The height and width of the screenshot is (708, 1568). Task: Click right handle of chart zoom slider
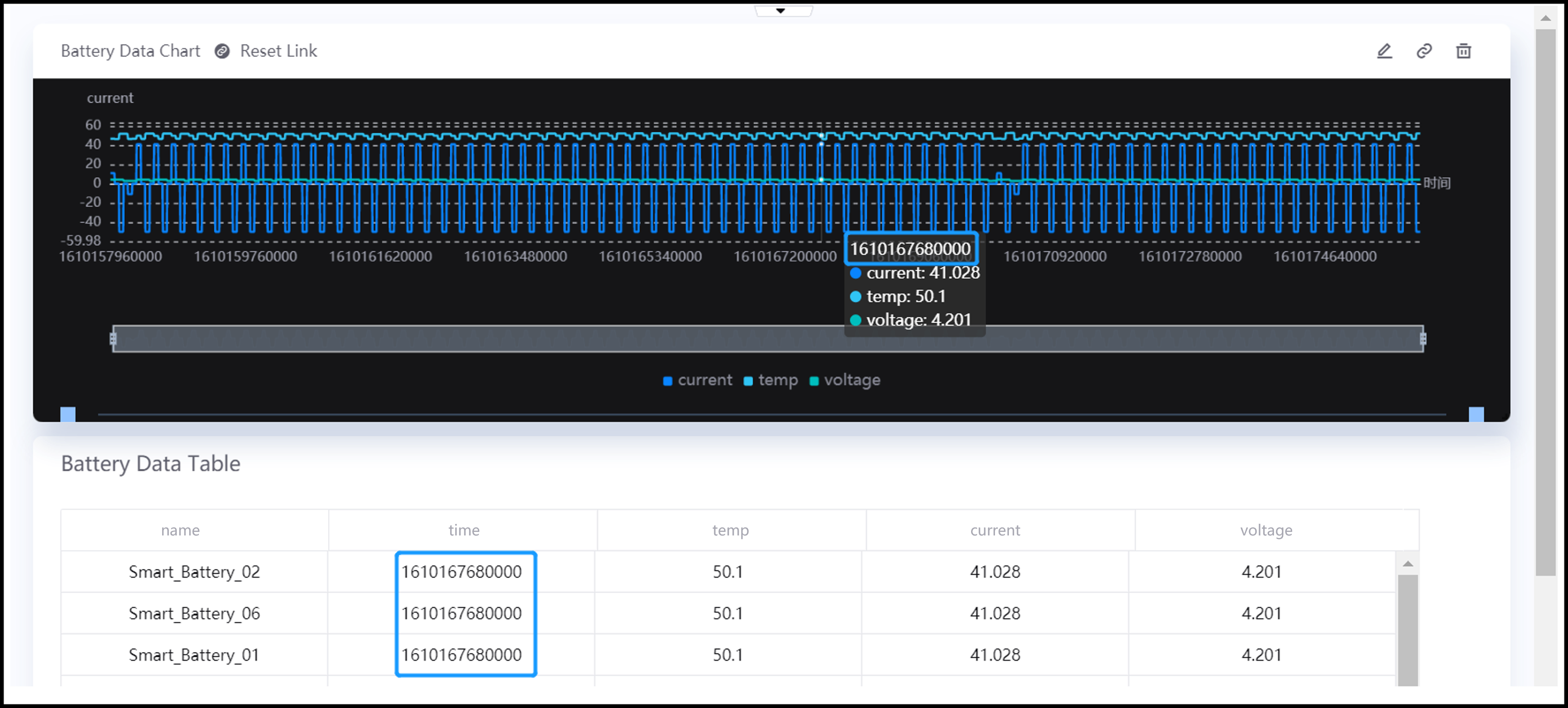coord(1423,339)
